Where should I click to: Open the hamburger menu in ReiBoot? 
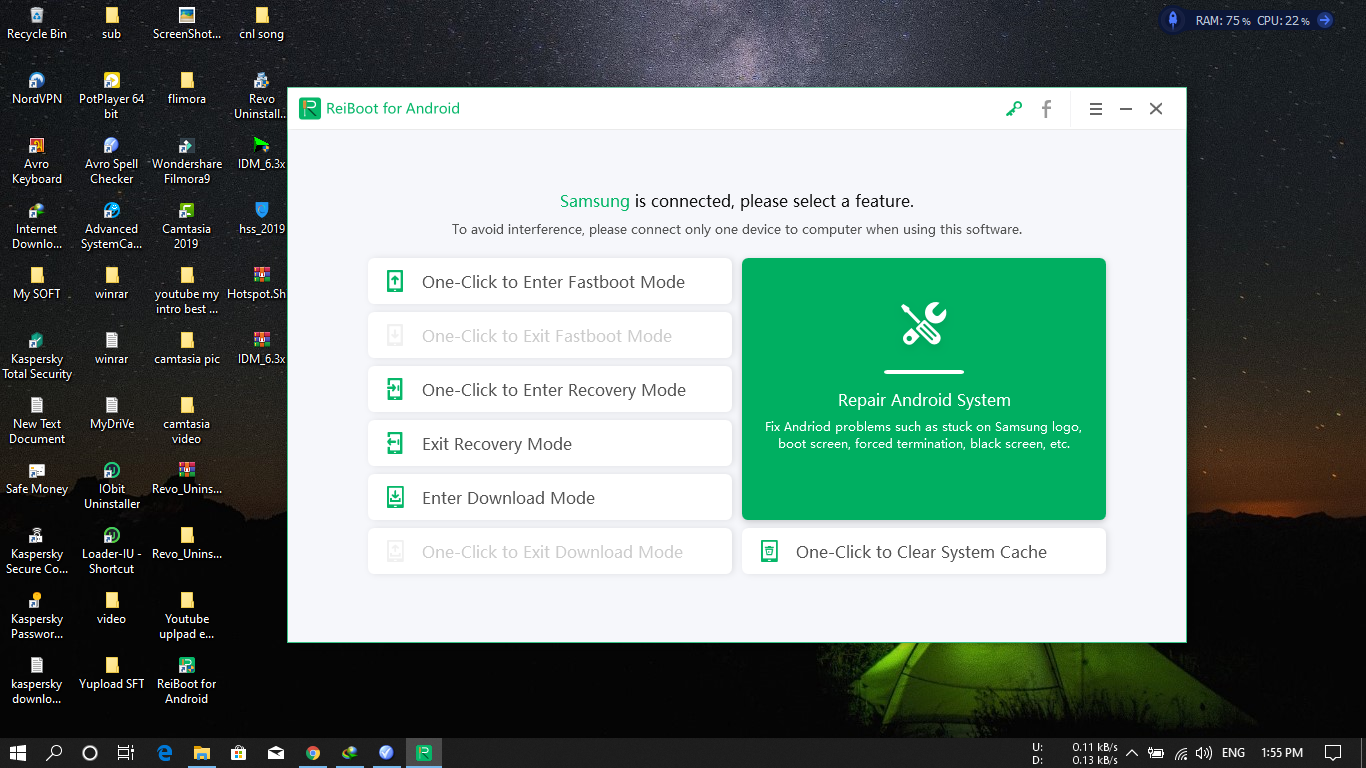pos(1096,109)
